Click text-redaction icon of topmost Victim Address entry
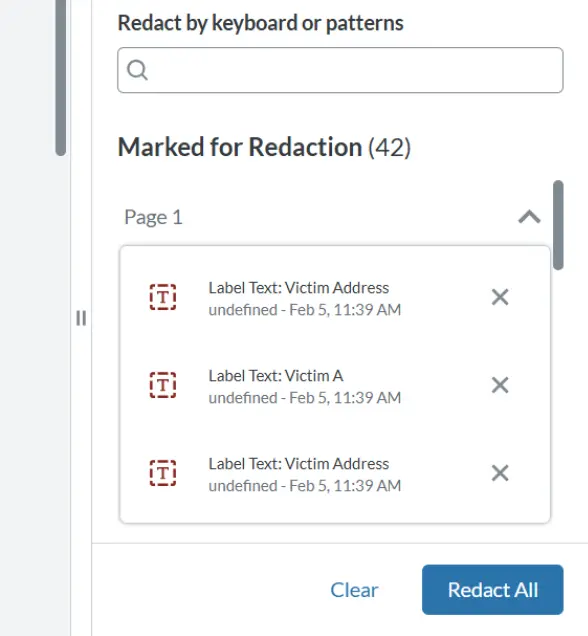The width and height of the screenshot is (588, 636). coord(163,297)
